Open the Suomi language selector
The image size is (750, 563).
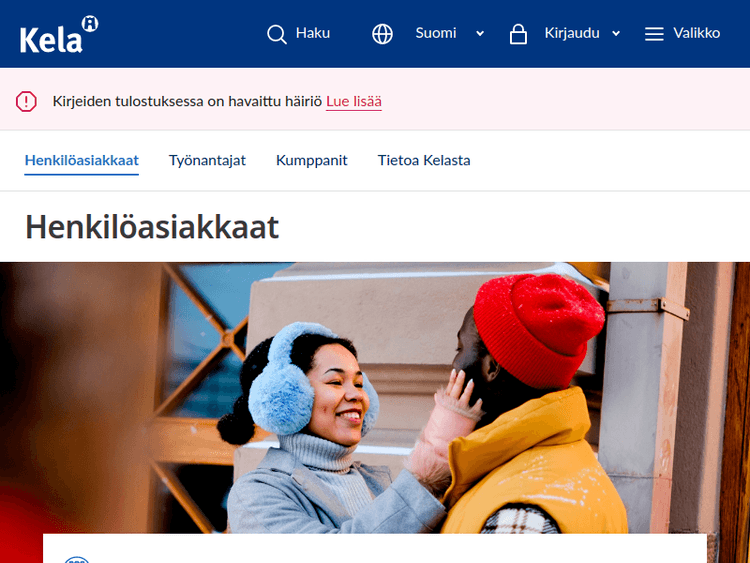click(436, 33)
